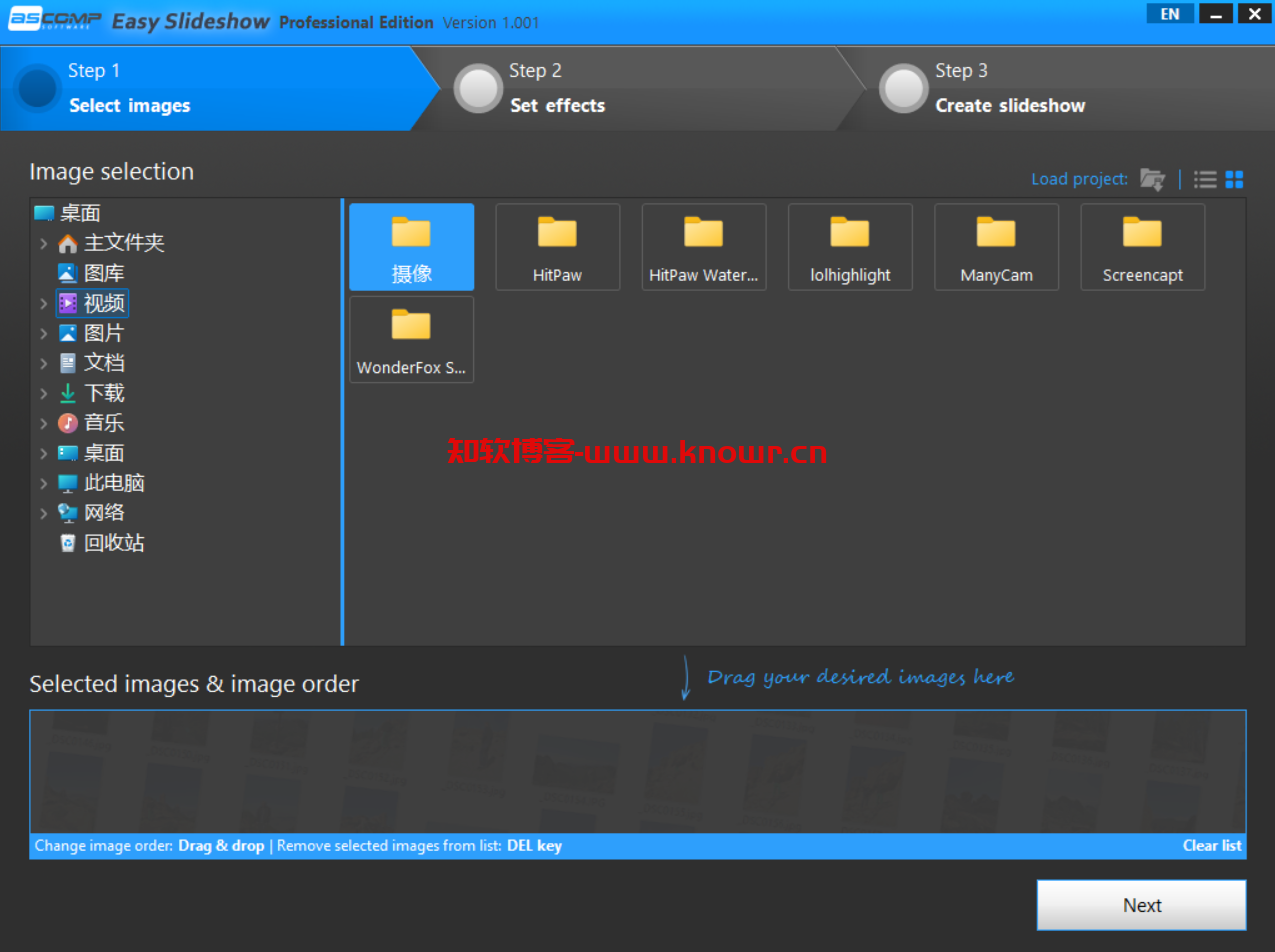Select 回收站 text in folder tree
1275x952 pixels.
pyautogui.click(x=114, y=543)
